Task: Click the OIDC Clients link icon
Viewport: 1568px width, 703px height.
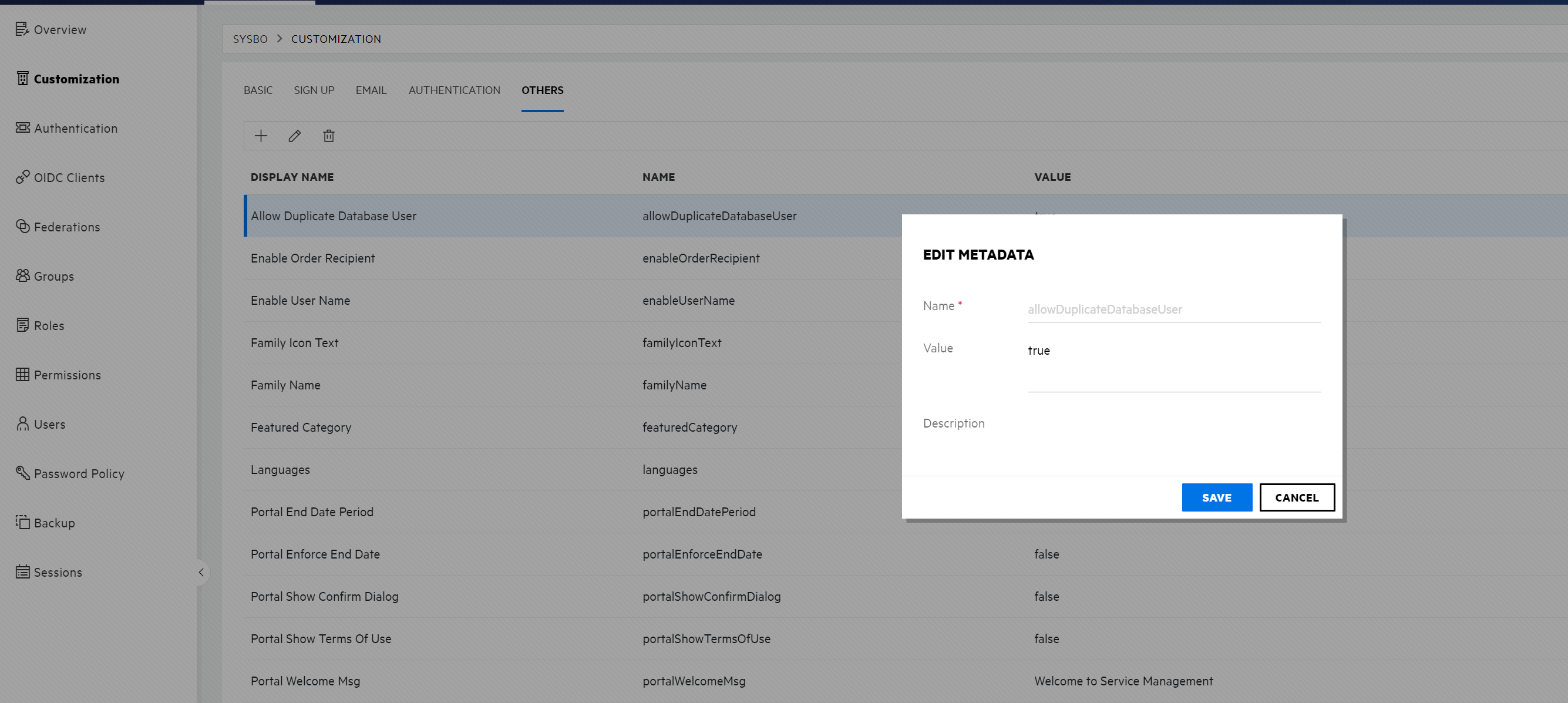Action: pos(22,177)
